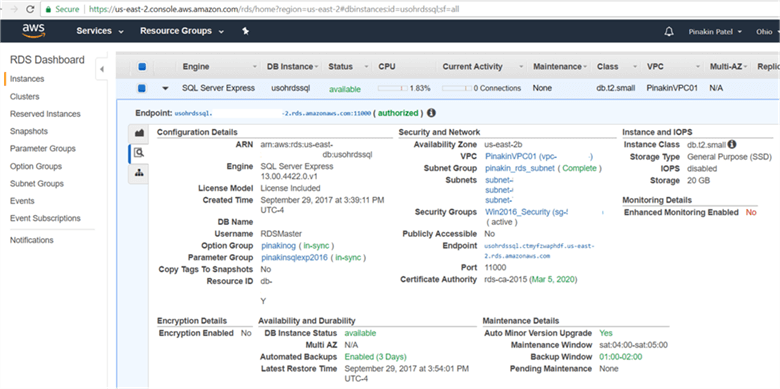The height and width of the screenshot is (389, 780).
Task: Open the topology tree tab icon
Action: (139, 173)
